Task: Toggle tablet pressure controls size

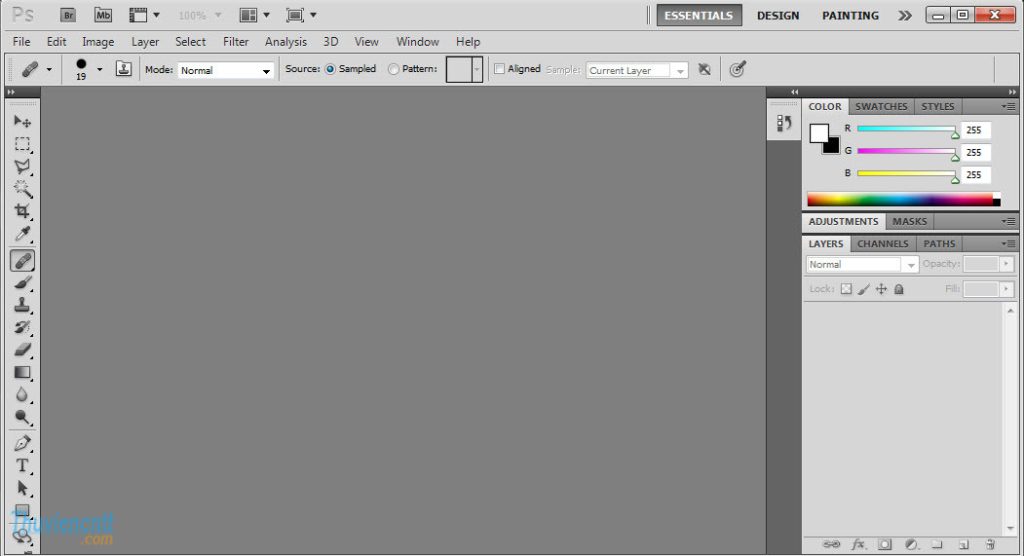Action: click(x=737, y=69)
